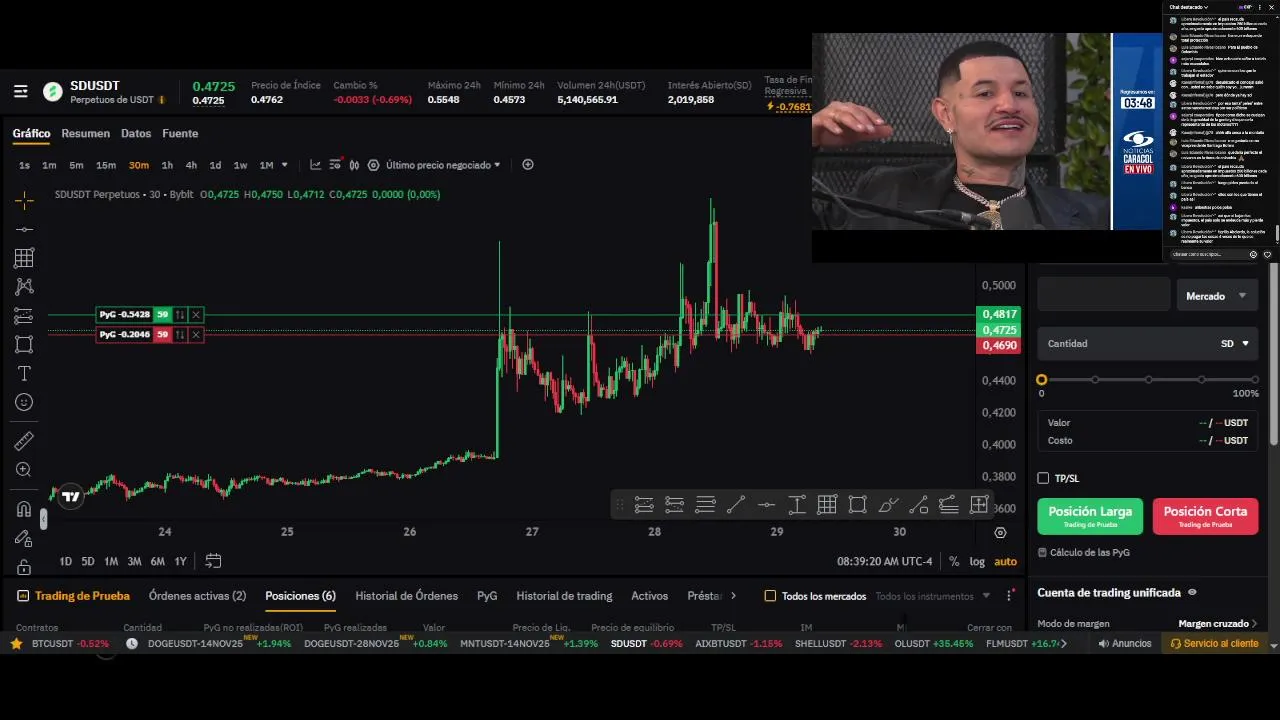Viewport: 1280px width, 720px height.
Task: Open Cálculo de las PyG link
Action: coord(1084,552)
